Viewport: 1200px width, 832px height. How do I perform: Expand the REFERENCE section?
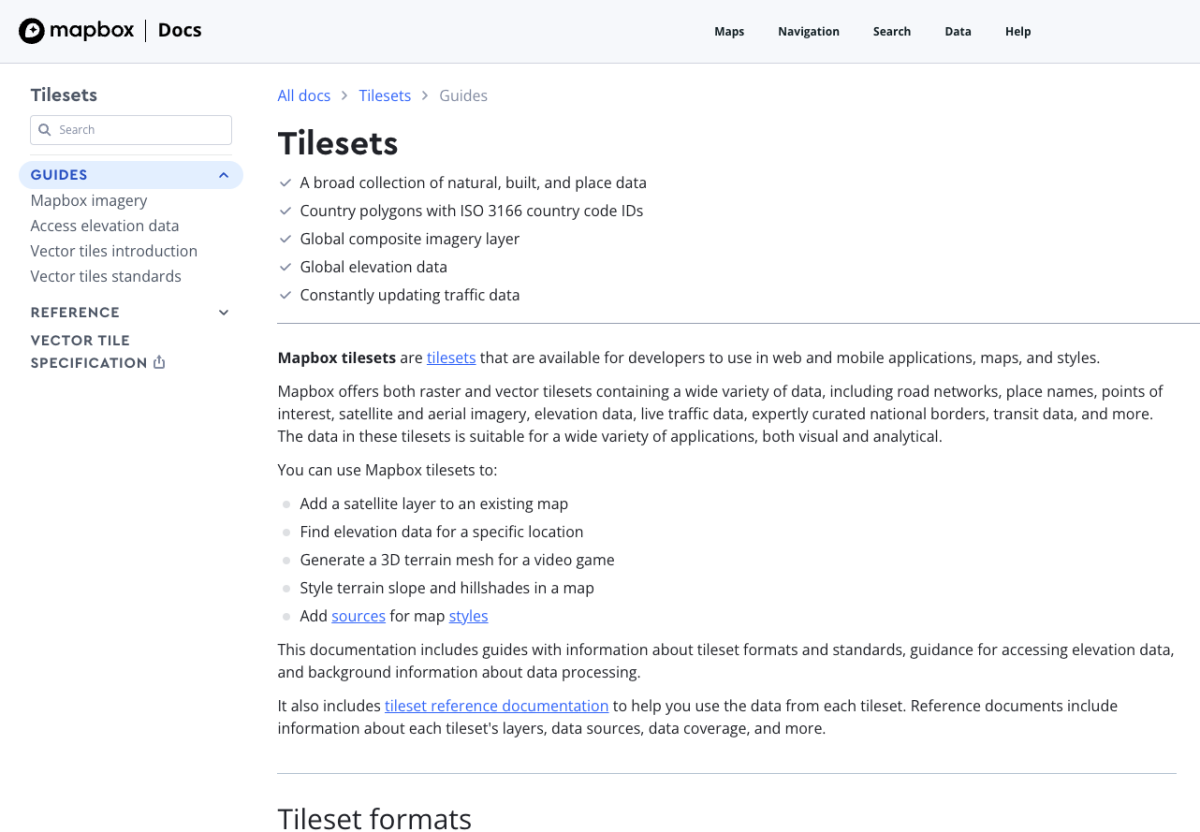(223, 312)
